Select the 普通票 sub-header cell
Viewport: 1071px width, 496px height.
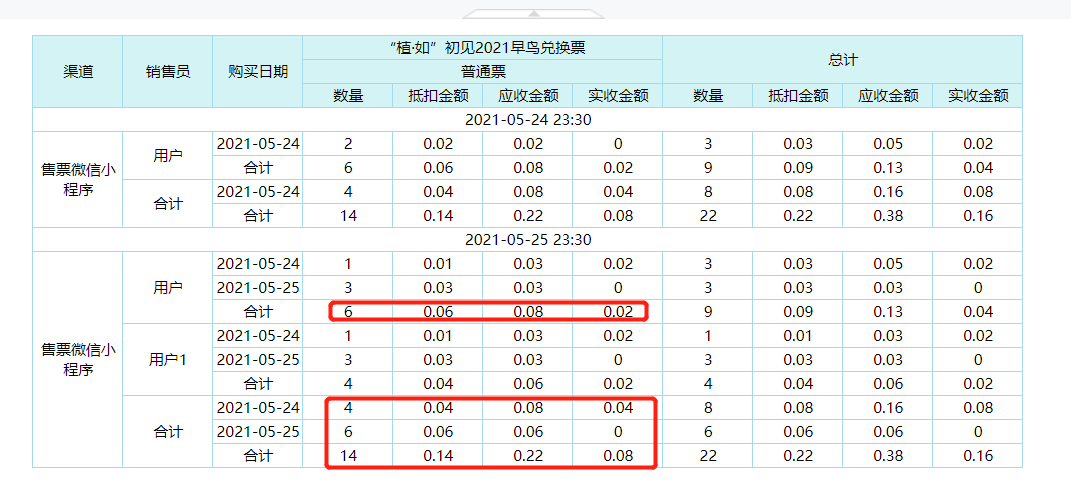(x=482, y=72)
